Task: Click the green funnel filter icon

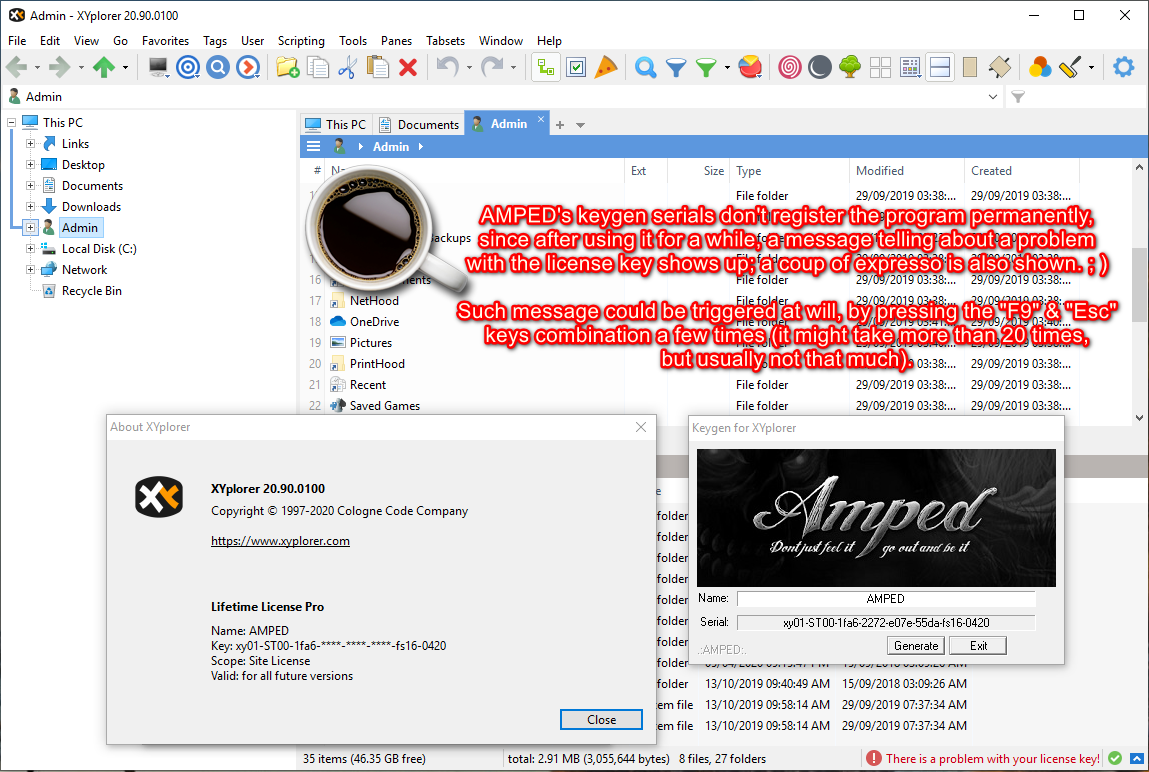Action: (706, 67)
